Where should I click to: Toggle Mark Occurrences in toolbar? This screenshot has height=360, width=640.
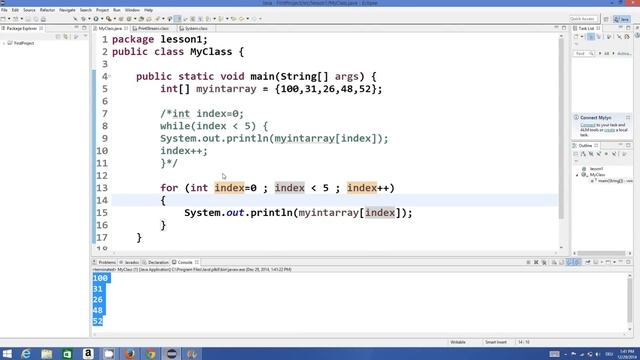pos(178,19)
